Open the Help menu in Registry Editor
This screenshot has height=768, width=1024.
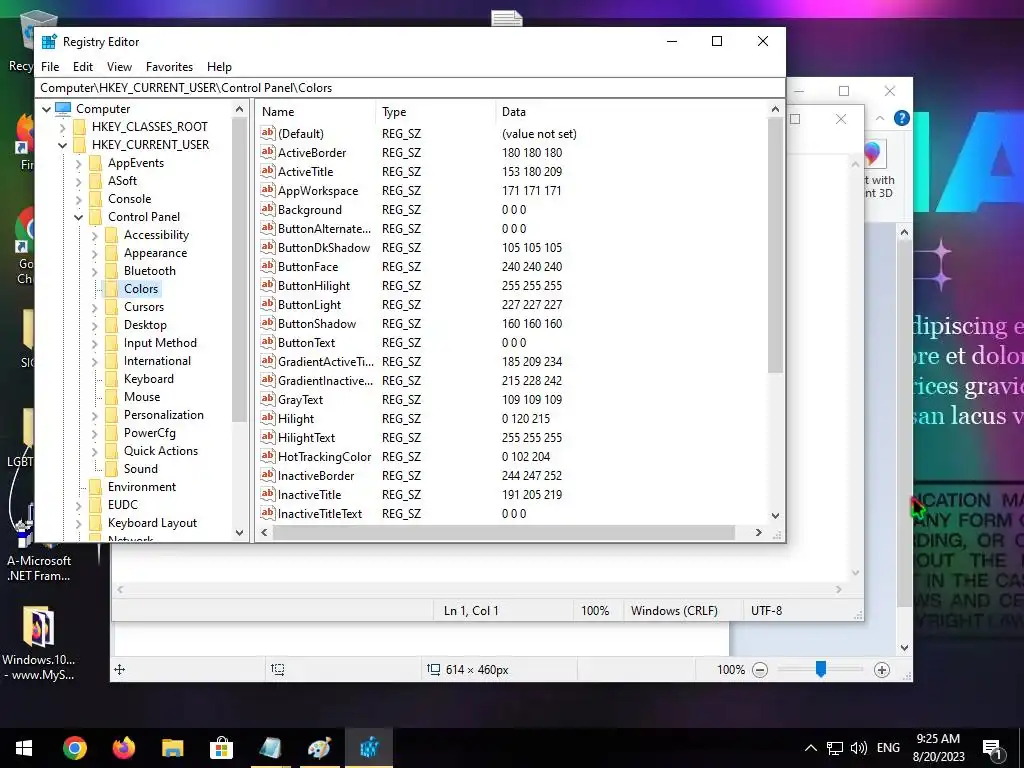click(x=219, y=67)
